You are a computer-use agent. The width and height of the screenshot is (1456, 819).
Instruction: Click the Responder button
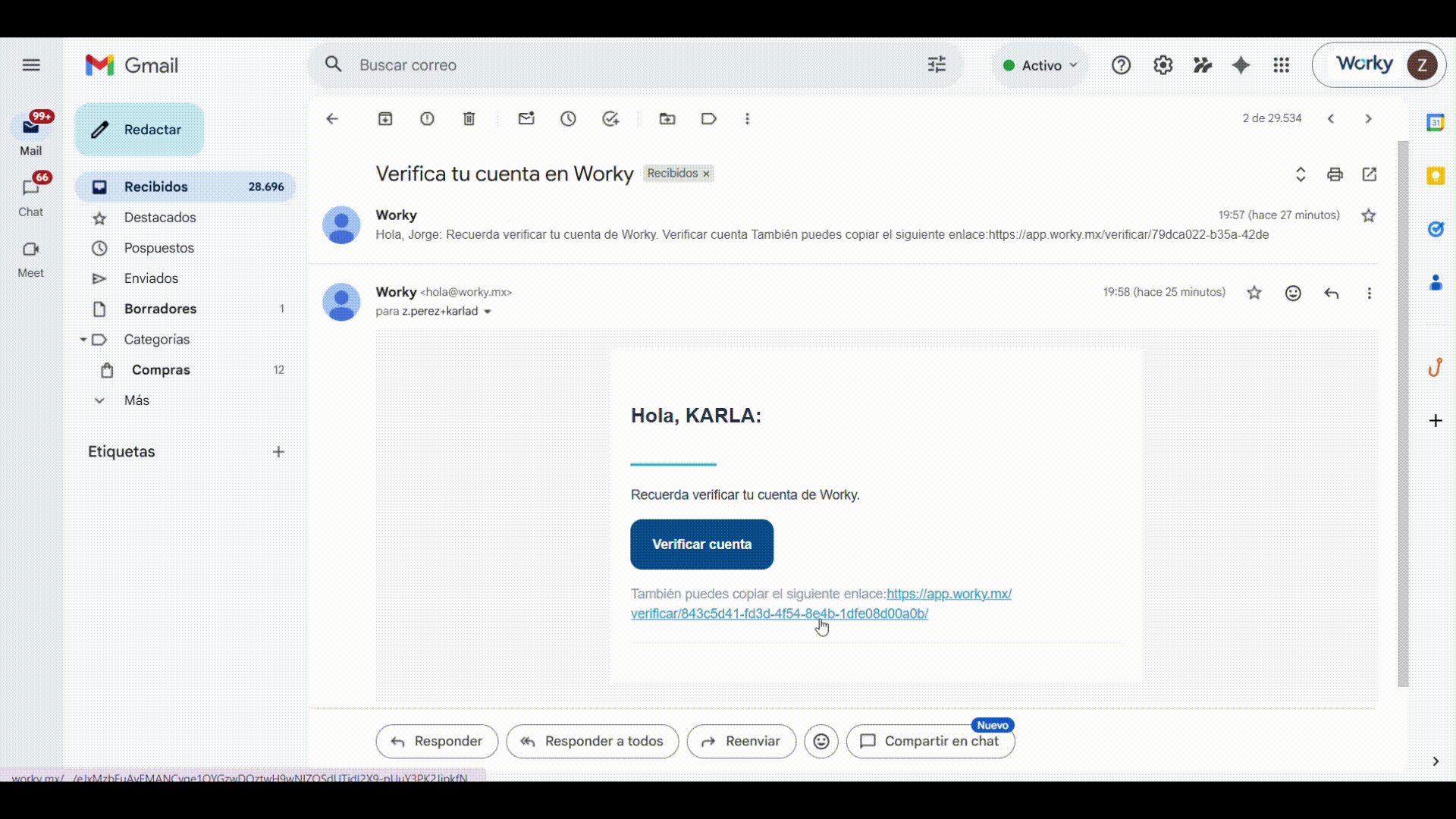point(437,742)
